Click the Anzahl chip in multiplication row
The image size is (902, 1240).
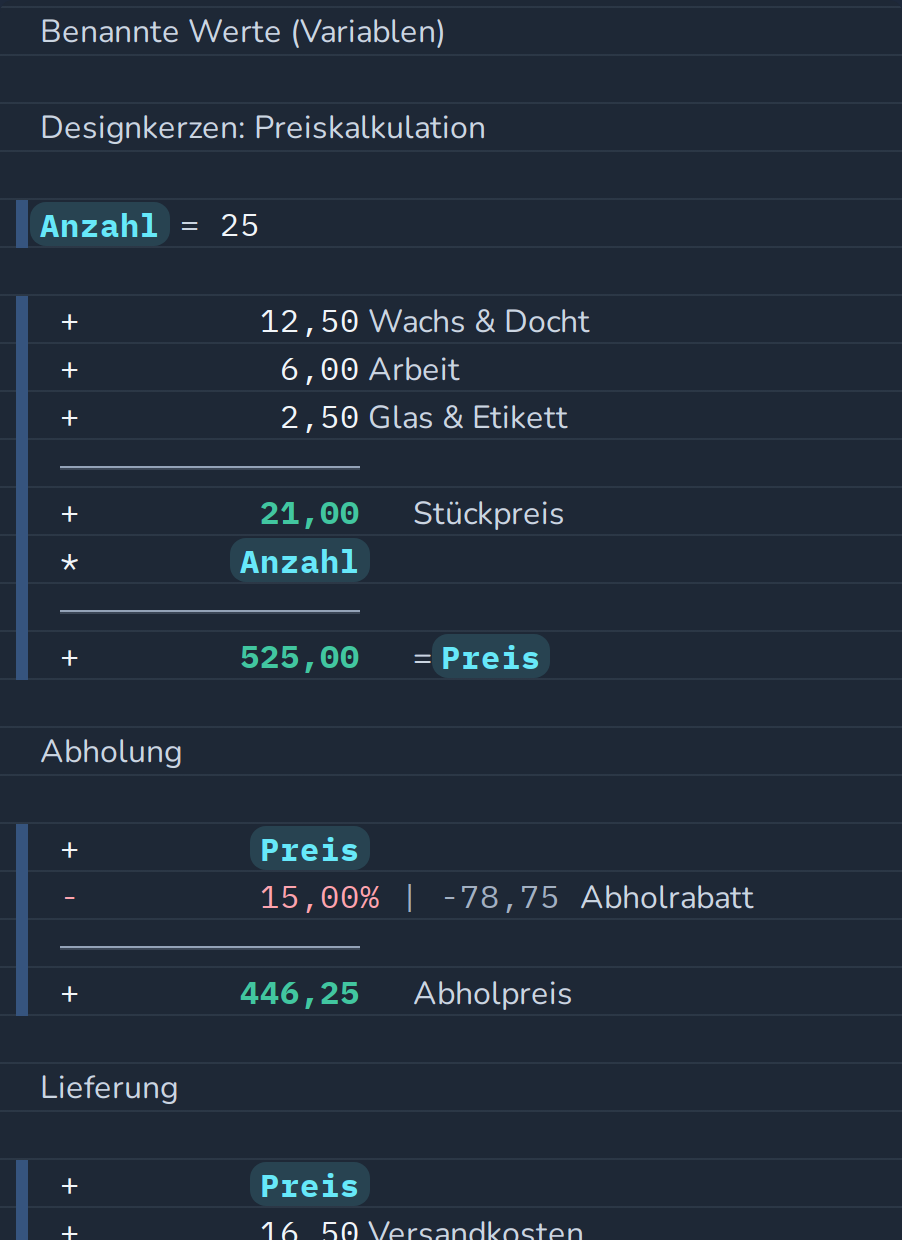pyautogui.click(x=300, y=561)
